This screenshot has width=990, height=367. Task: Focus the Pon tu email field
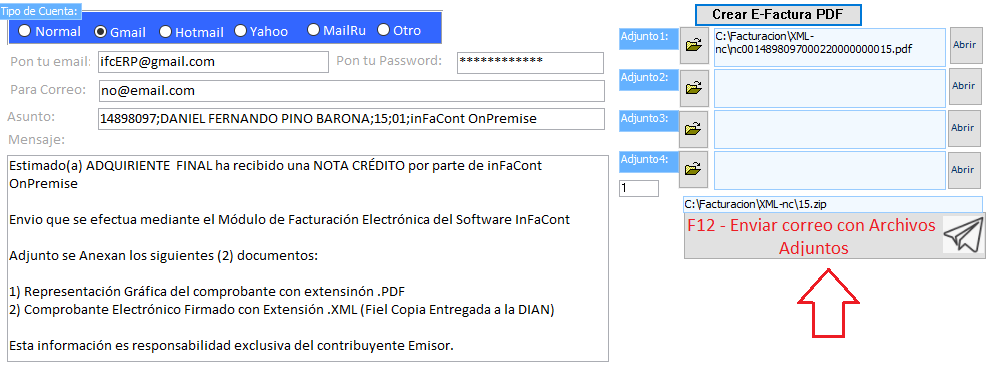pyautogui.click(x=213, y=62)
